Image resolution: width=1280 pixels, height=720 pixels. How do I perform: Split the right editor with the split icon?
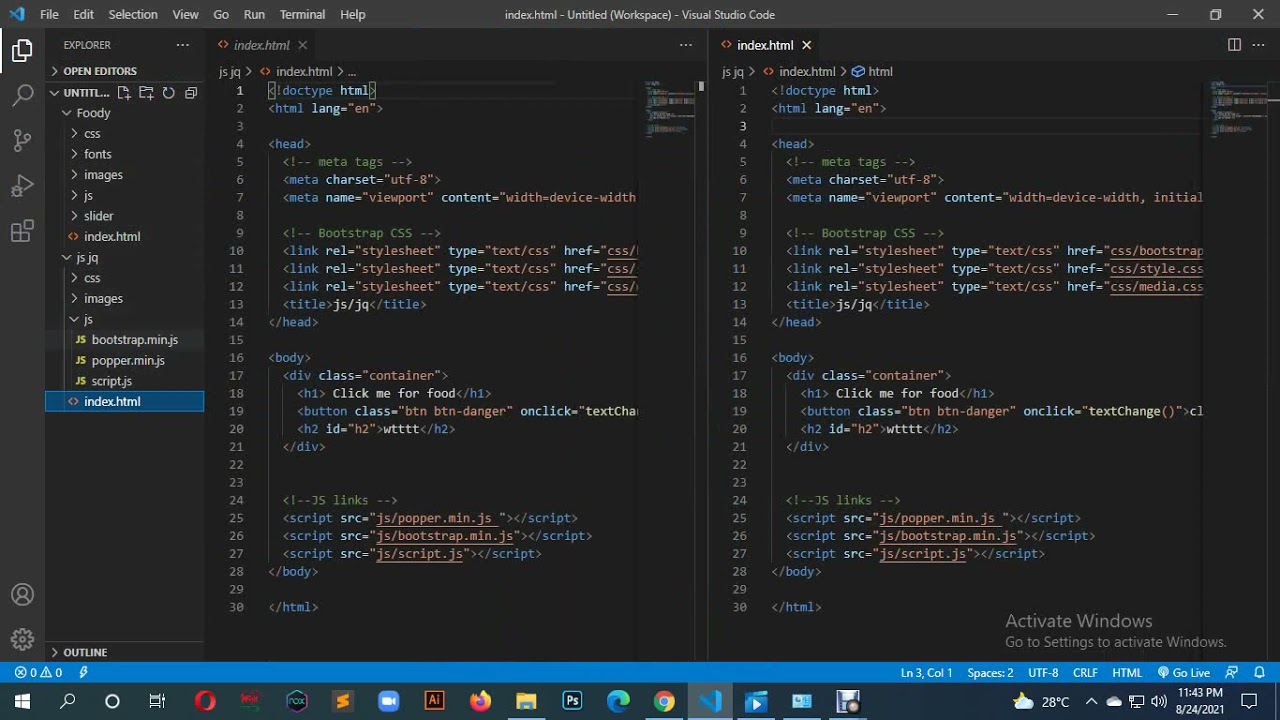pyautogui.click(x=1234, y=45)
